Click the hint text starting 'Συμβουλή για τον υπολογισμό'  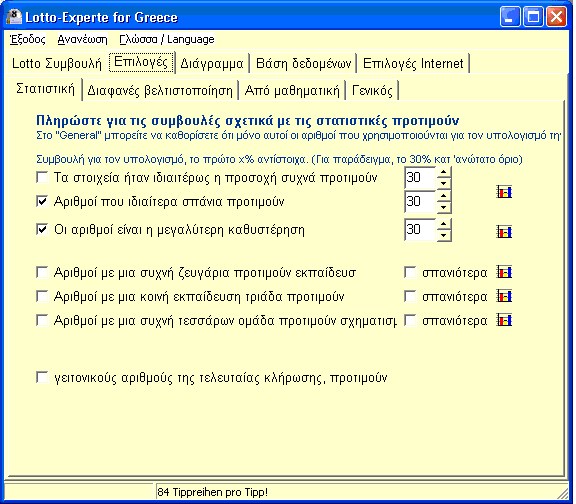coord(280,159)
